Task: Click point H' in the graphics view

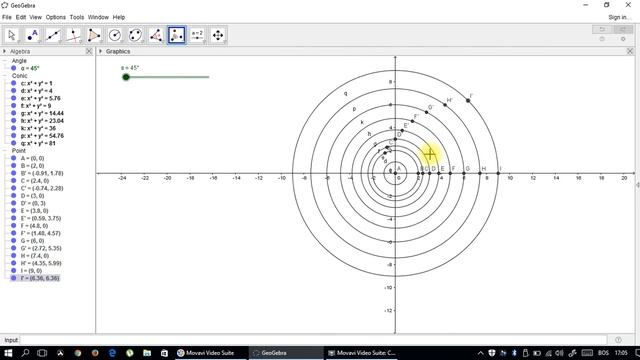Action: [x=445, y=105]
